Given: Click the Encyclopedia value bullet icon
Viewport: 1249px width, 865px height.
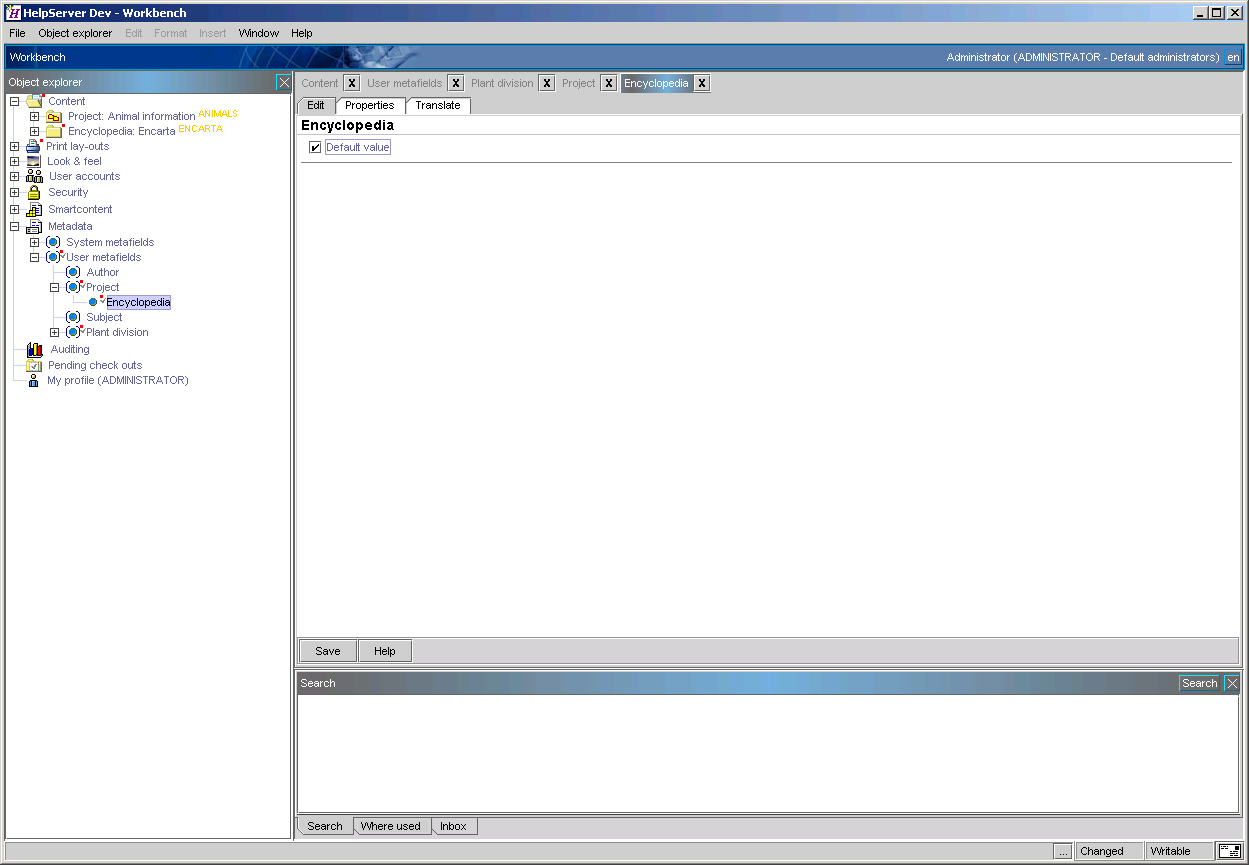Looking at the screenshot, I should pos(94,302).
